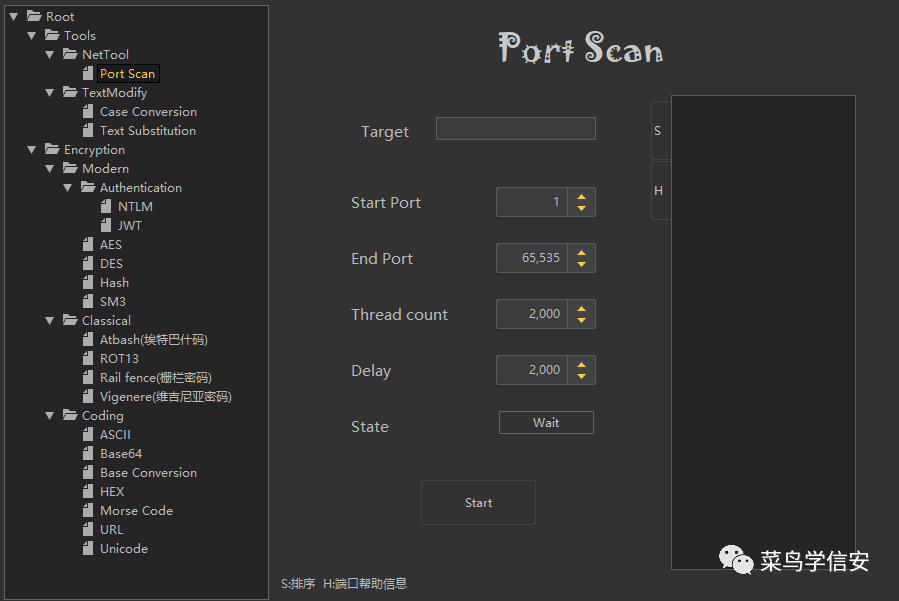Open the H port help tab
This screenshot has width=899, height=601.
[x=659, y=191]
